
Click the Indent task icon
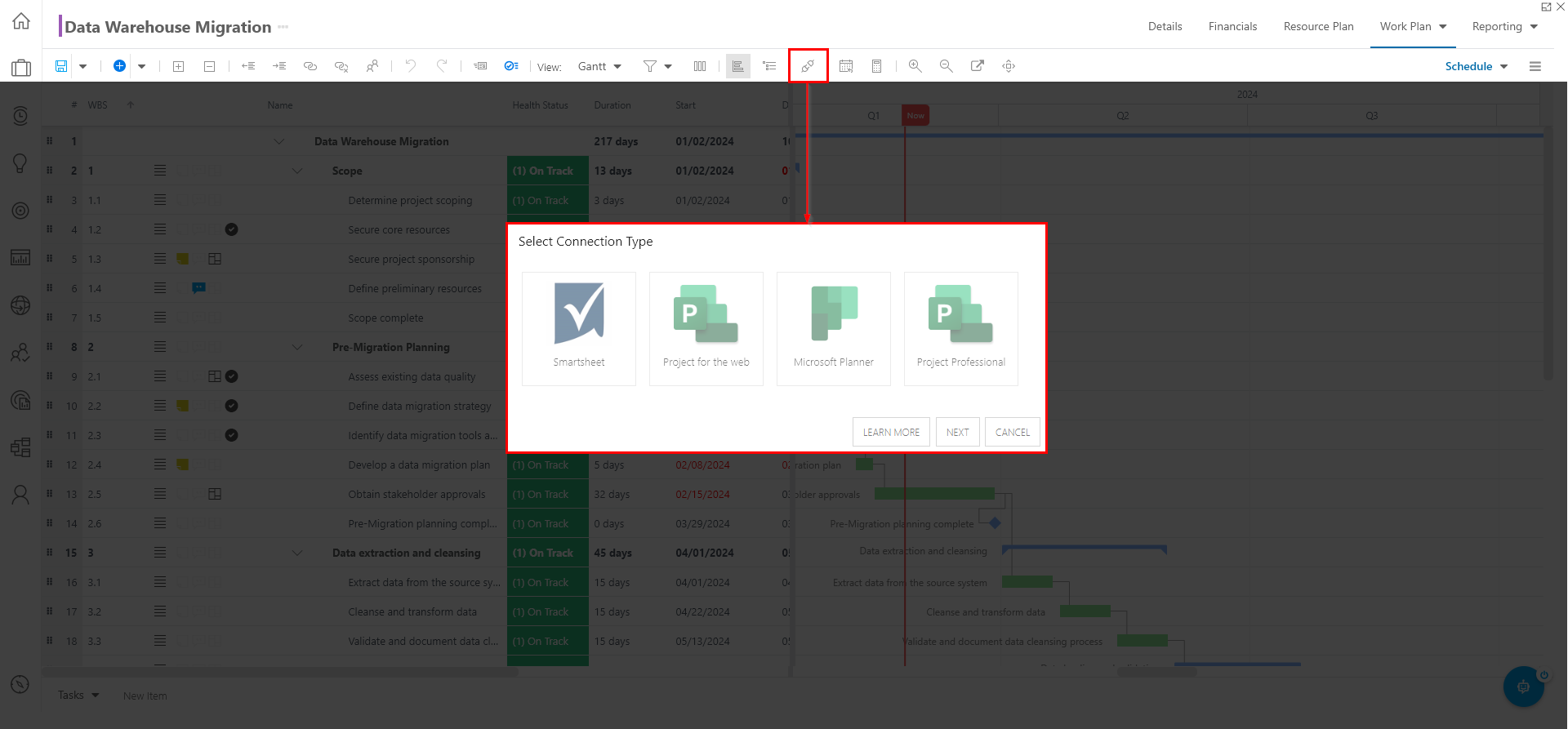[x=279, y=66]
